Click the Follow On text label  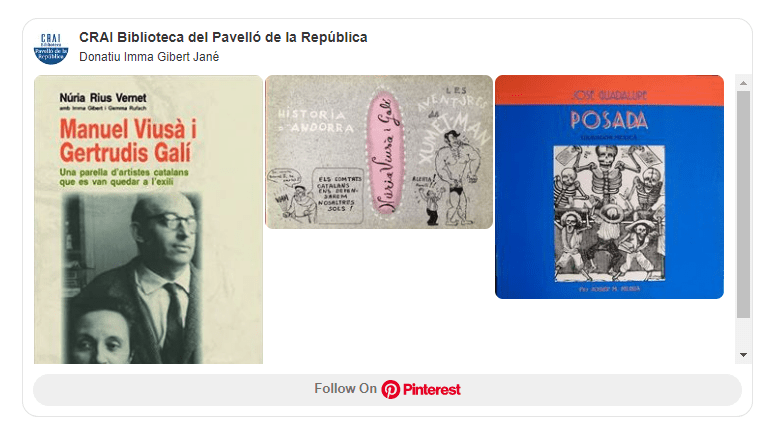tap(345, 389)
